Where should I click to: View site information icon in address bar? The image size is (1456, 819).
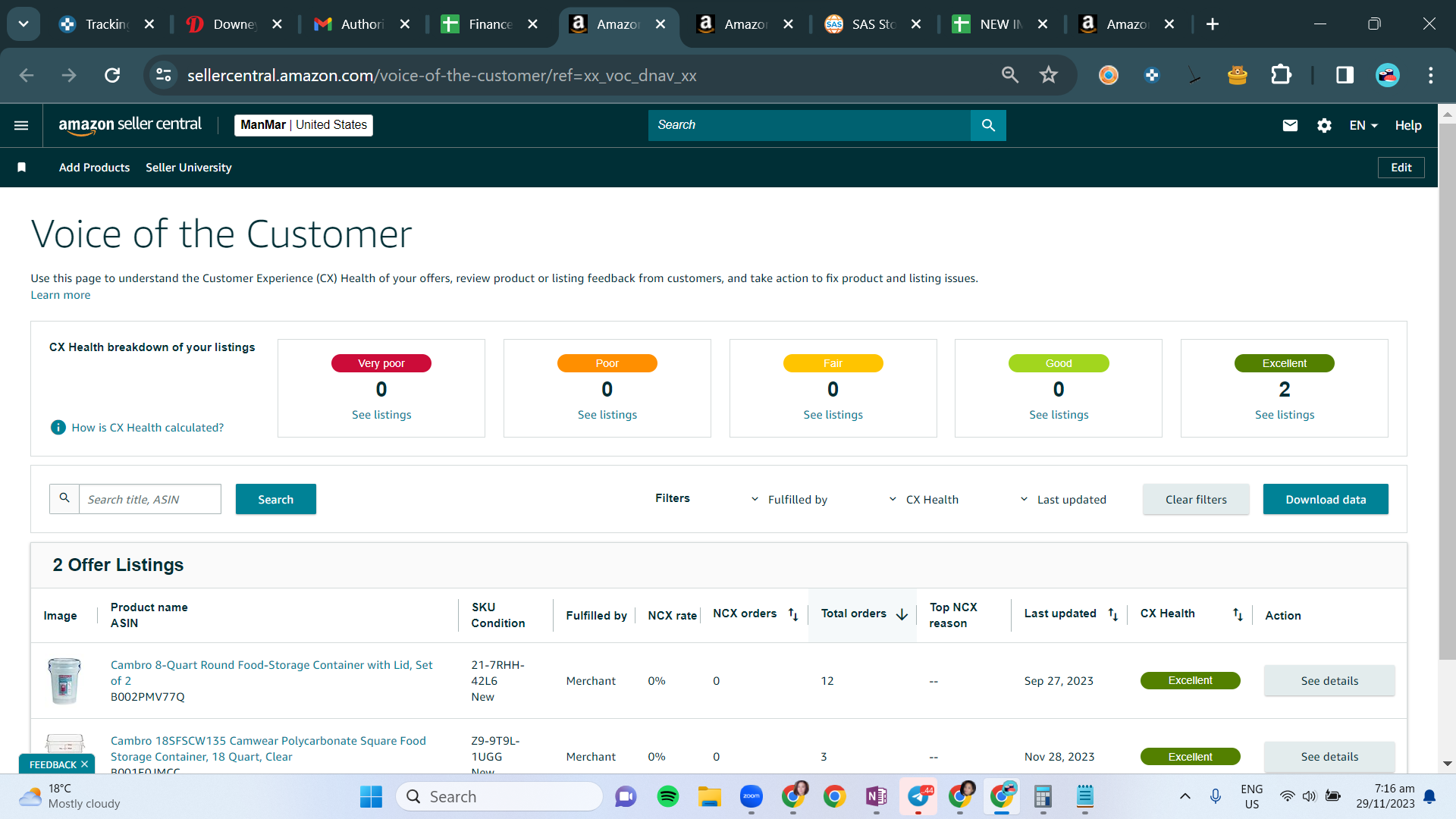pos(164,75)
